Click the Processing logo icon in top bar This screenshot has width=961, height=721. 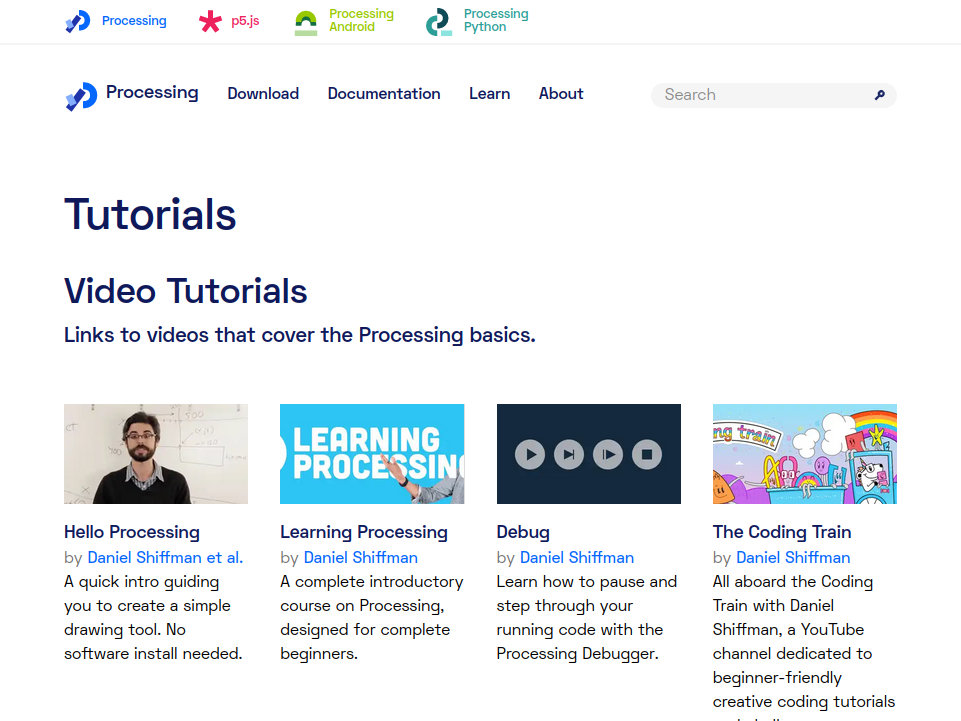coord(78,21)
